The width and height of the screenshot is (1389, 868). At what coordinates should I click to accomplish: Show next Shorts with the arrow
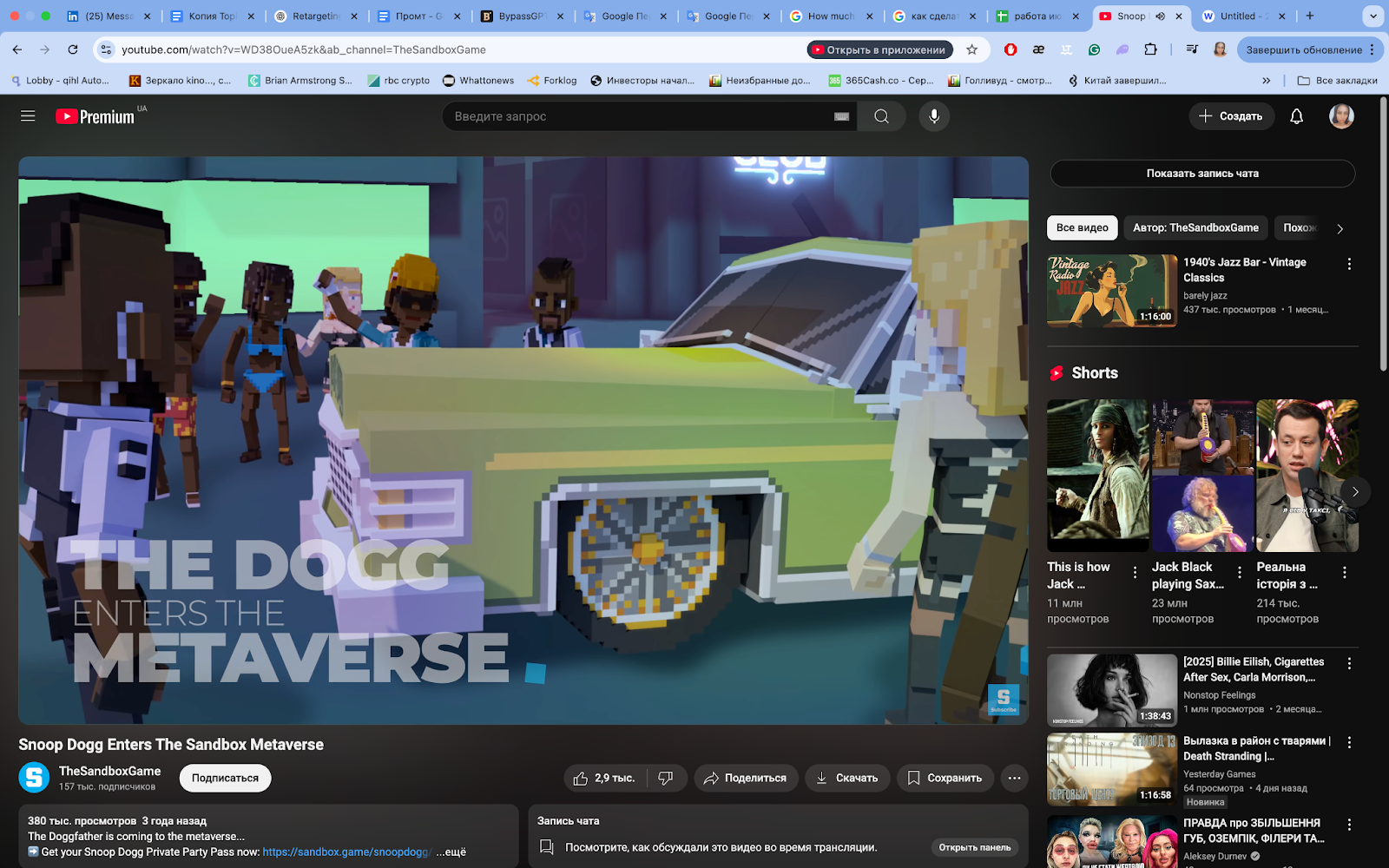[x=1355, y=491]
